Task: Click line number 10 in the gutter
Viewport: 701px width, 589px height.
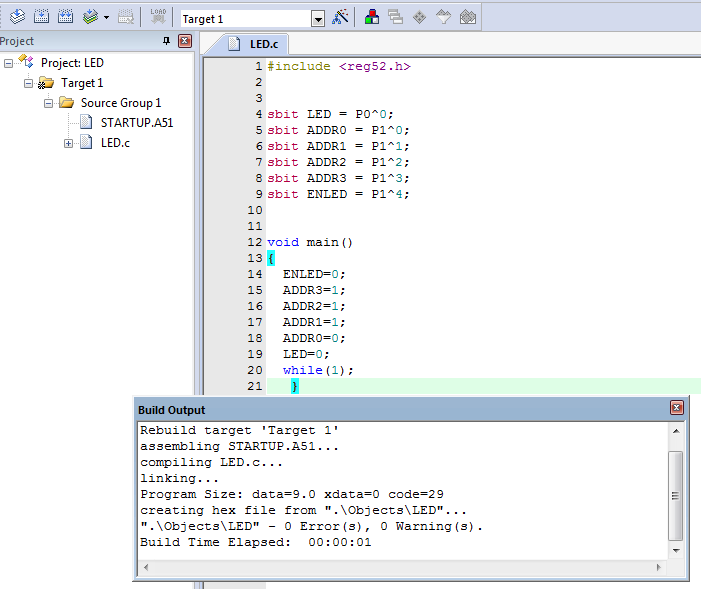Action: coord(255,210)
